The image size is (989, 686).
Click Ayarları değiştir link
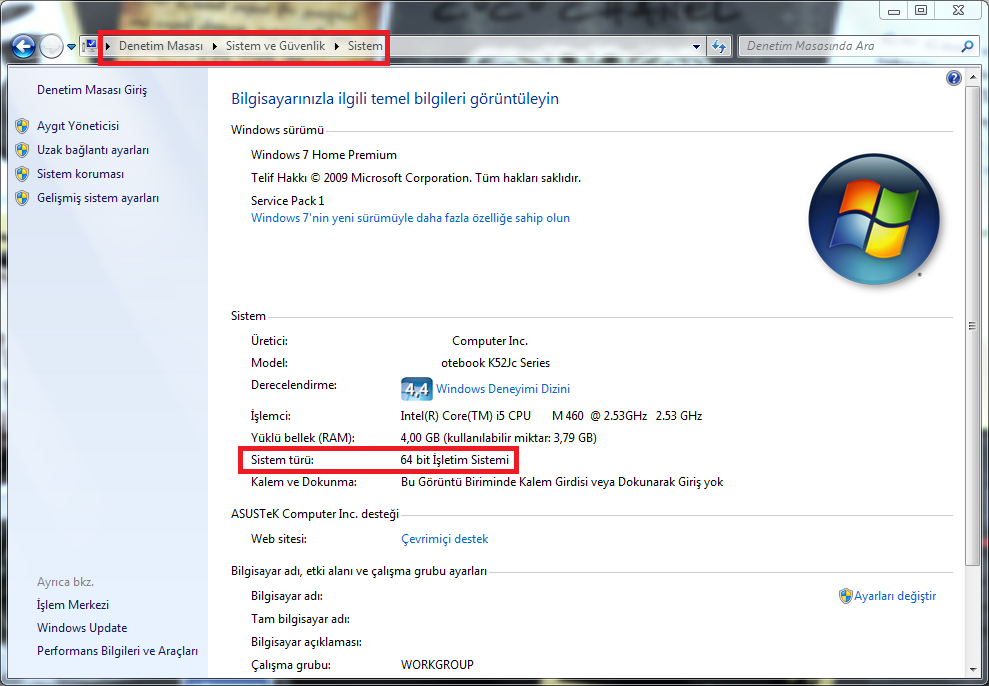[x=895, y=596]
